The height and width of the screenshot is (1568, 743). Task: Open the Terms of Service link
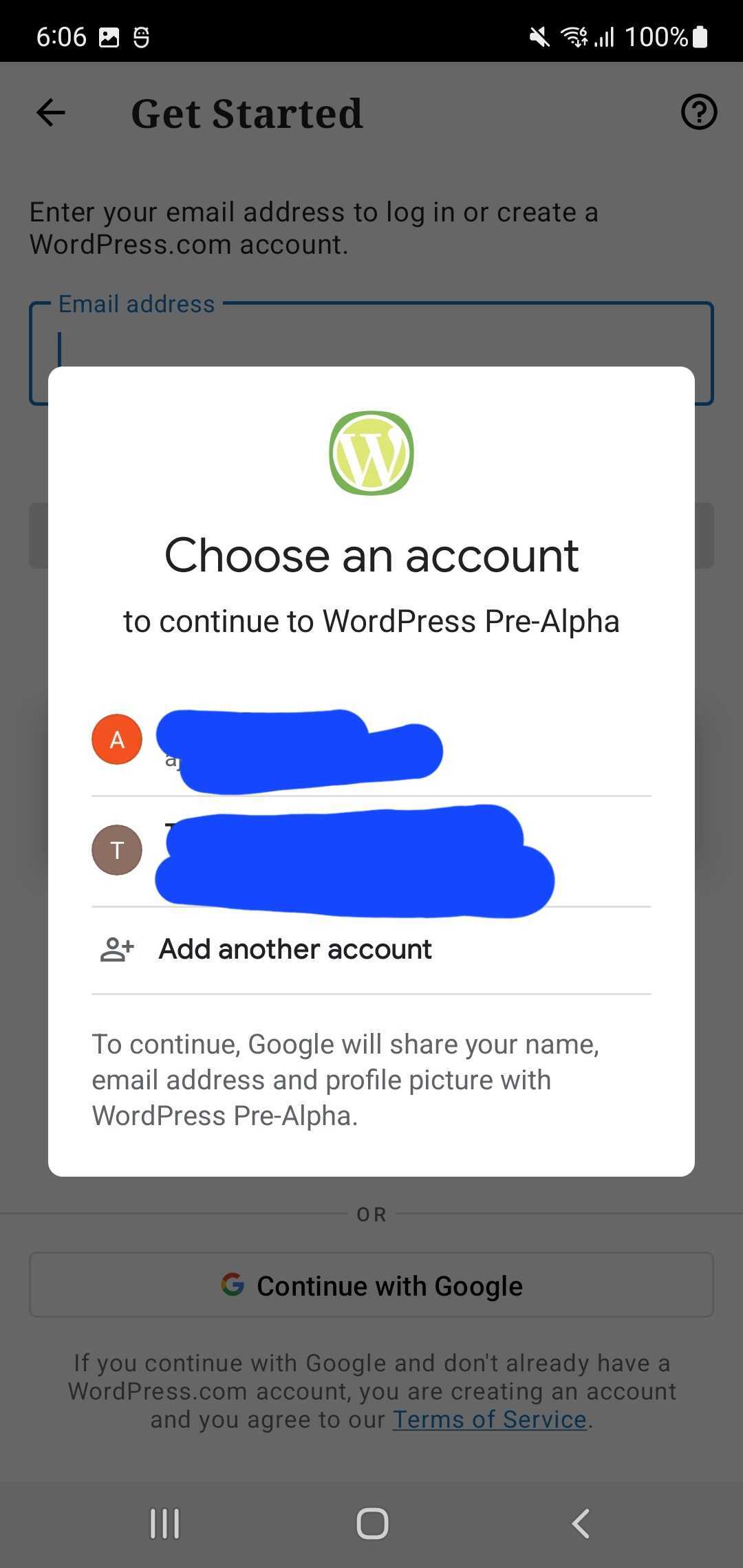click(489, 1419)
